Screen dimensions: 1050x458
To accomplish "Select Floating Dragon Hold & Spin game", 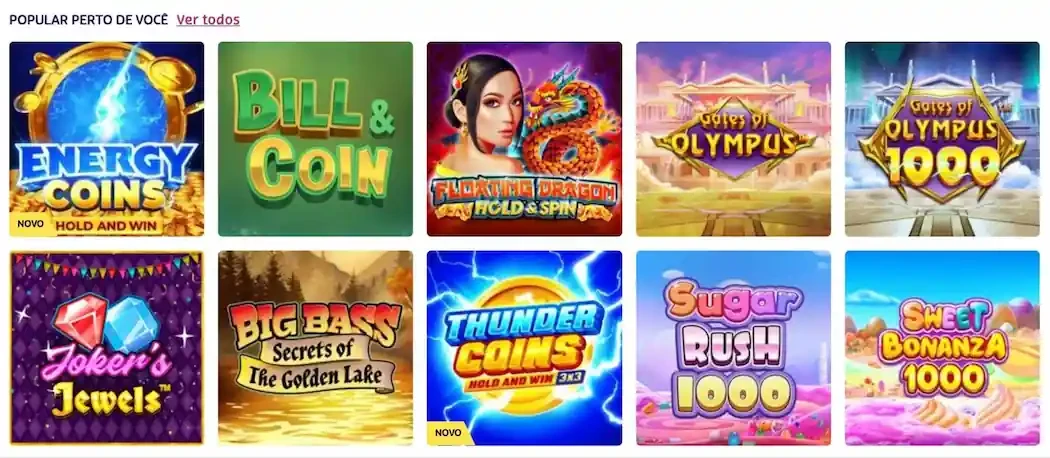I will [x=524, y=139].
